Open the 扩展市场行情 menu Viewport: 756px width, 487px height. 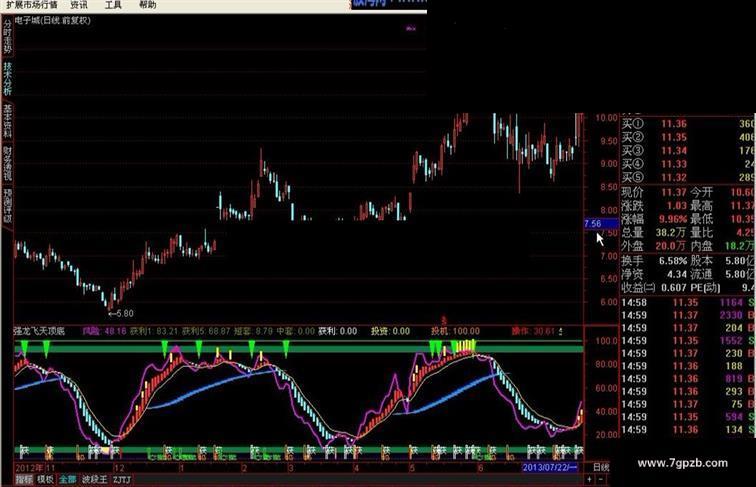tap(32, 5)
